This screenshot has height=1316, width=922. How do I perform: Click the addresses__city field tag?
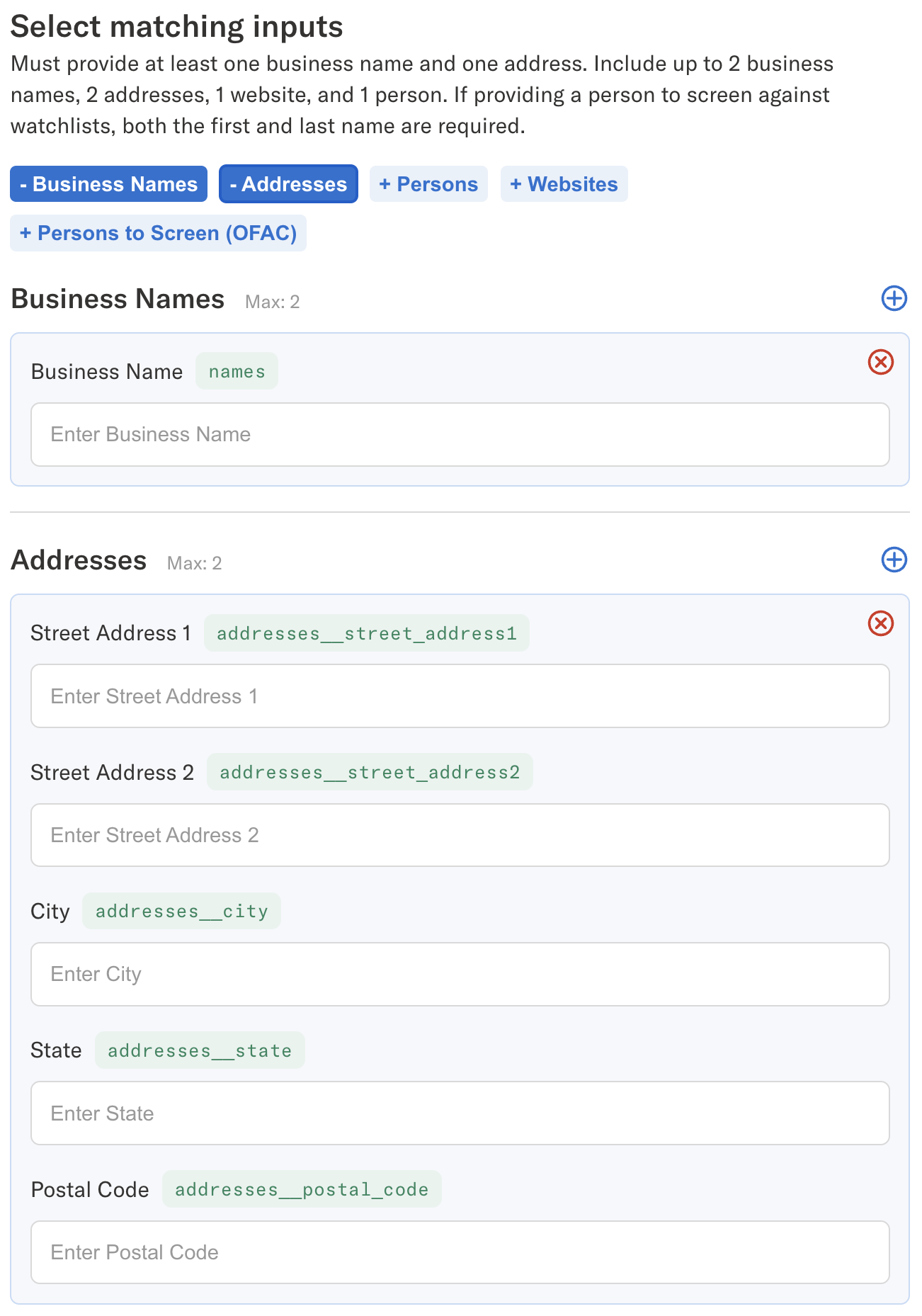tap(181, 911)
